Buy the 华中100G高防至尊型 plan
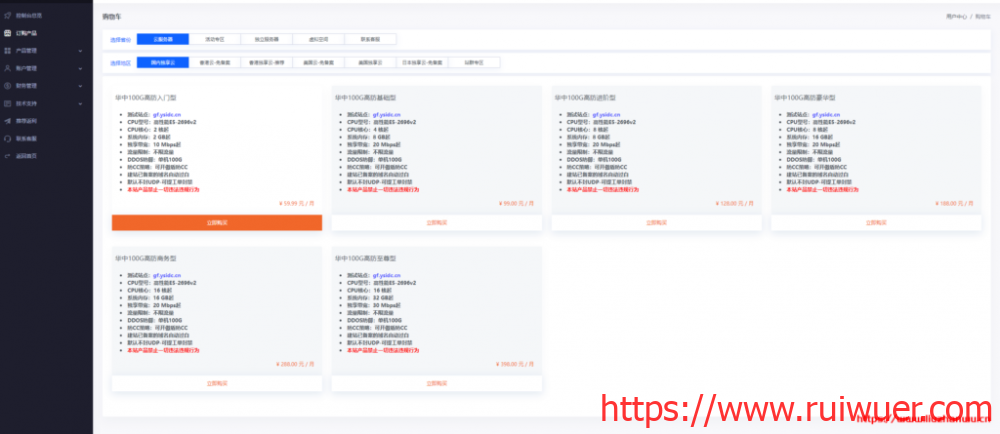The width and height of the screenshot is (1000, 434). tap(436, 383)
